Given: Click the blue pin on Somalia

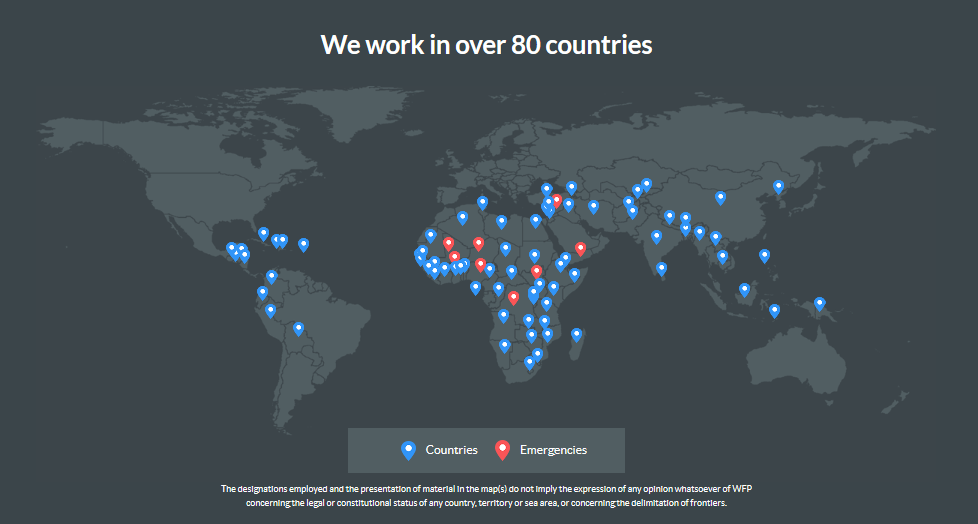Looking at the screenshot, I should click(574, 274).
